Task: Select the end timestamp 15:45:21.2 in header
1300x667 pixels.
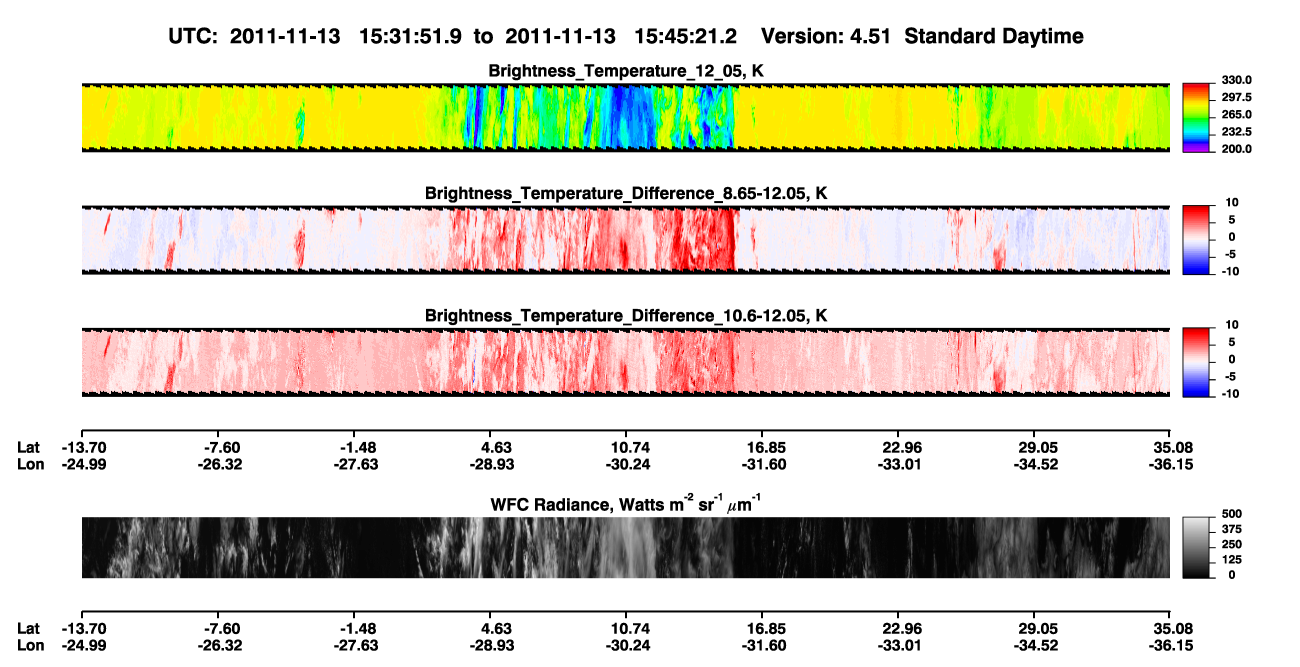Action: coord(687,37)
